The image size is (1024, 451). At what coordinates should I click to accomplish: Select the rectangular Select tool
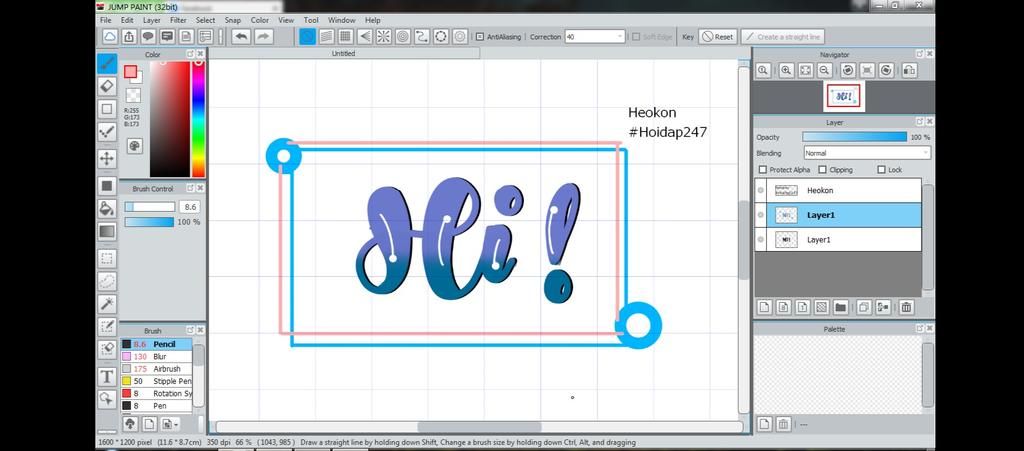click(x=107, y=258)
